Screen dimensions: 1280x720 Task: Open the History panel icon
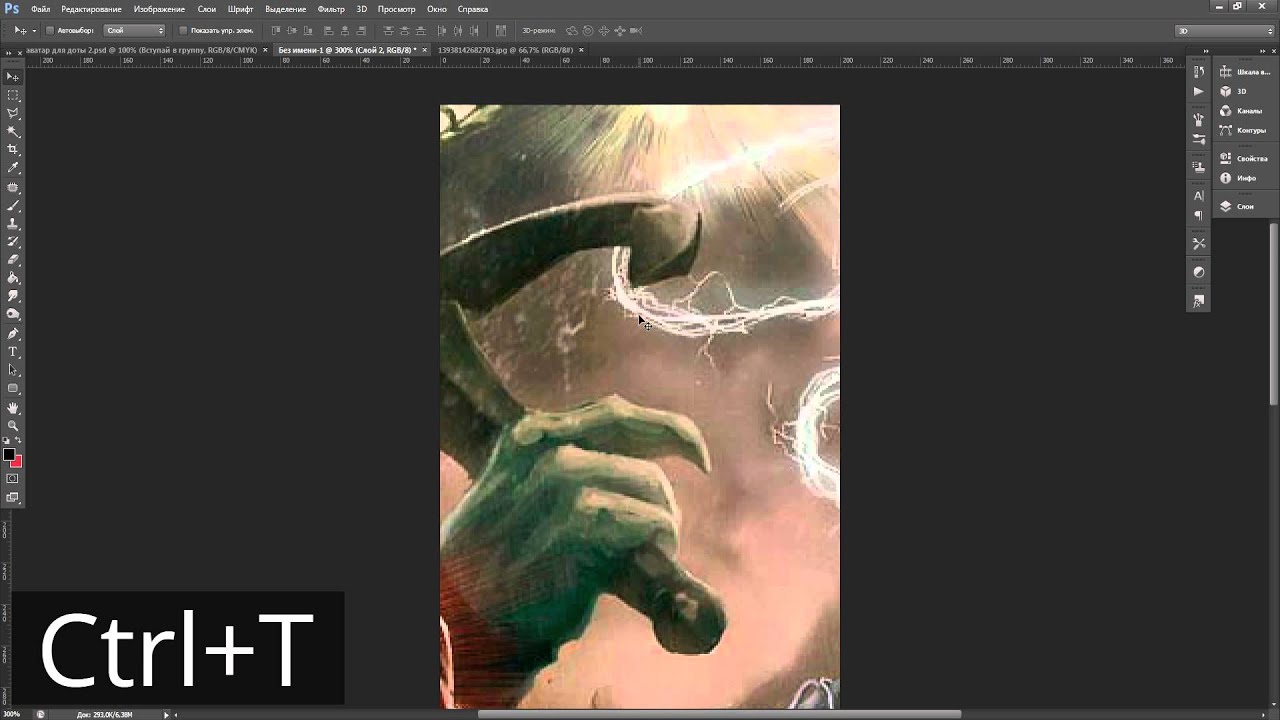point(1199,72)
